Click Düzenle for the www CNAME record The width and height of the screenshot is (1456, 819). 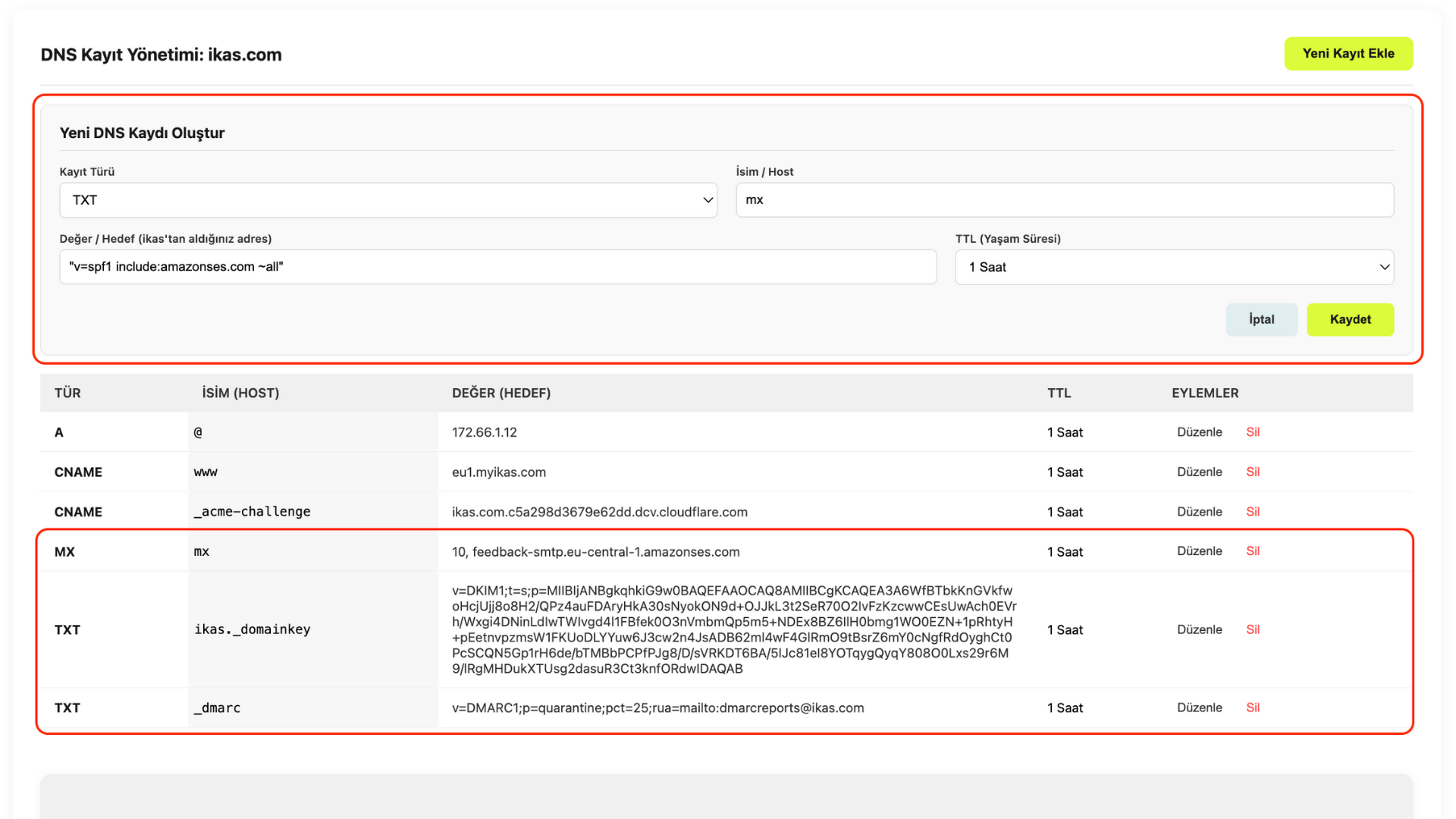pyautogui.click(x=1200, y=472)
